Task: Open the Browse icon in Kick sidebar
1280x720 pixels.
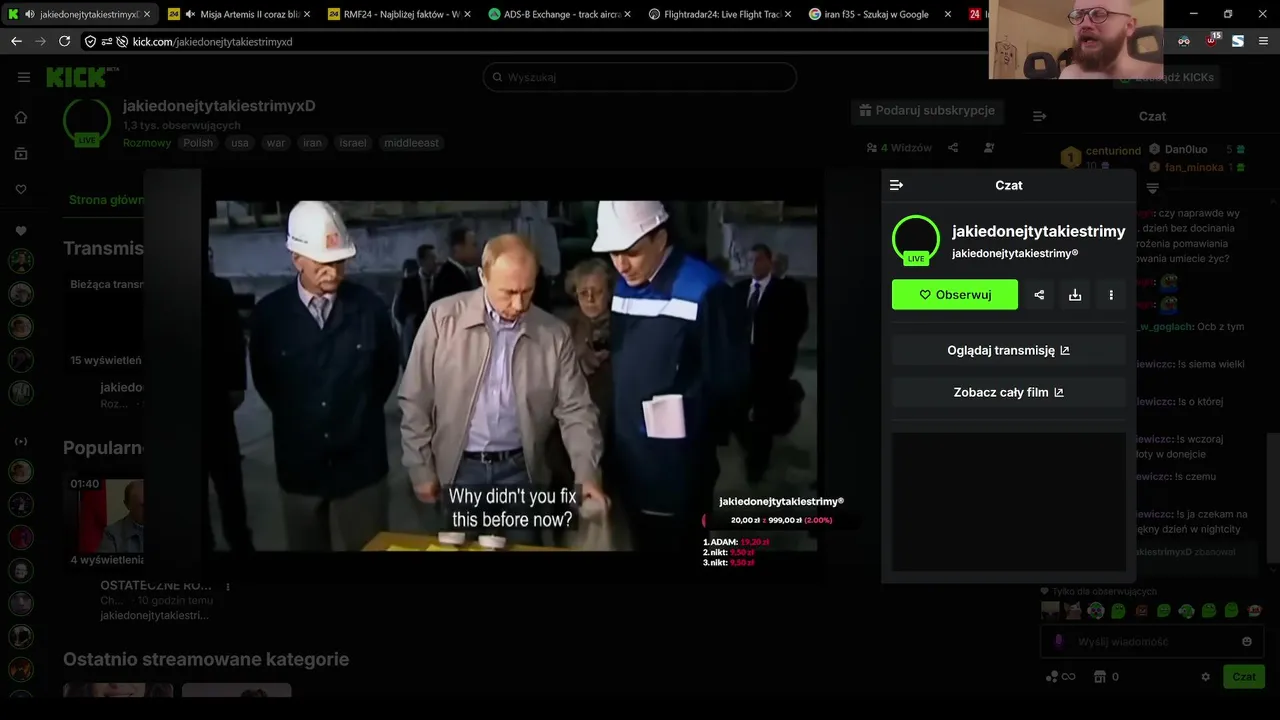Action: (x=21, y=153)
